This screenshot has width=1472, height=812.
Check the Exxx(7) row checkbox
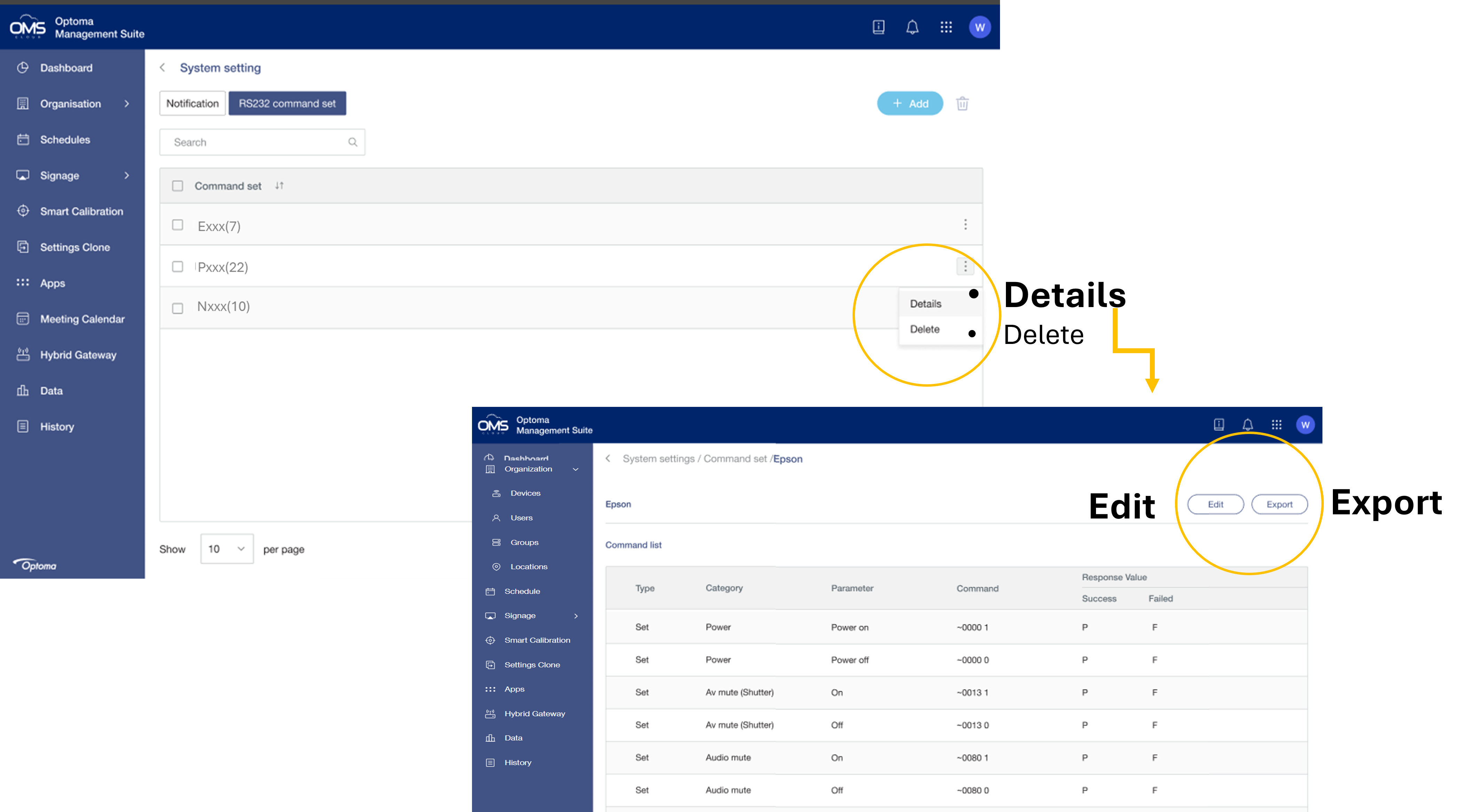click(x=178, y=225)
